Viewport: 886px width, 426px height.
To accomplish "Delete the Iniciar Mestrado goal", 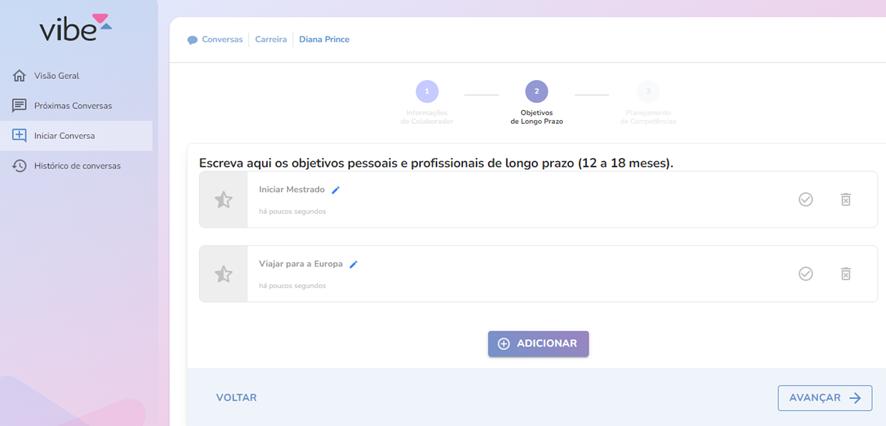I will coord(845,200).
